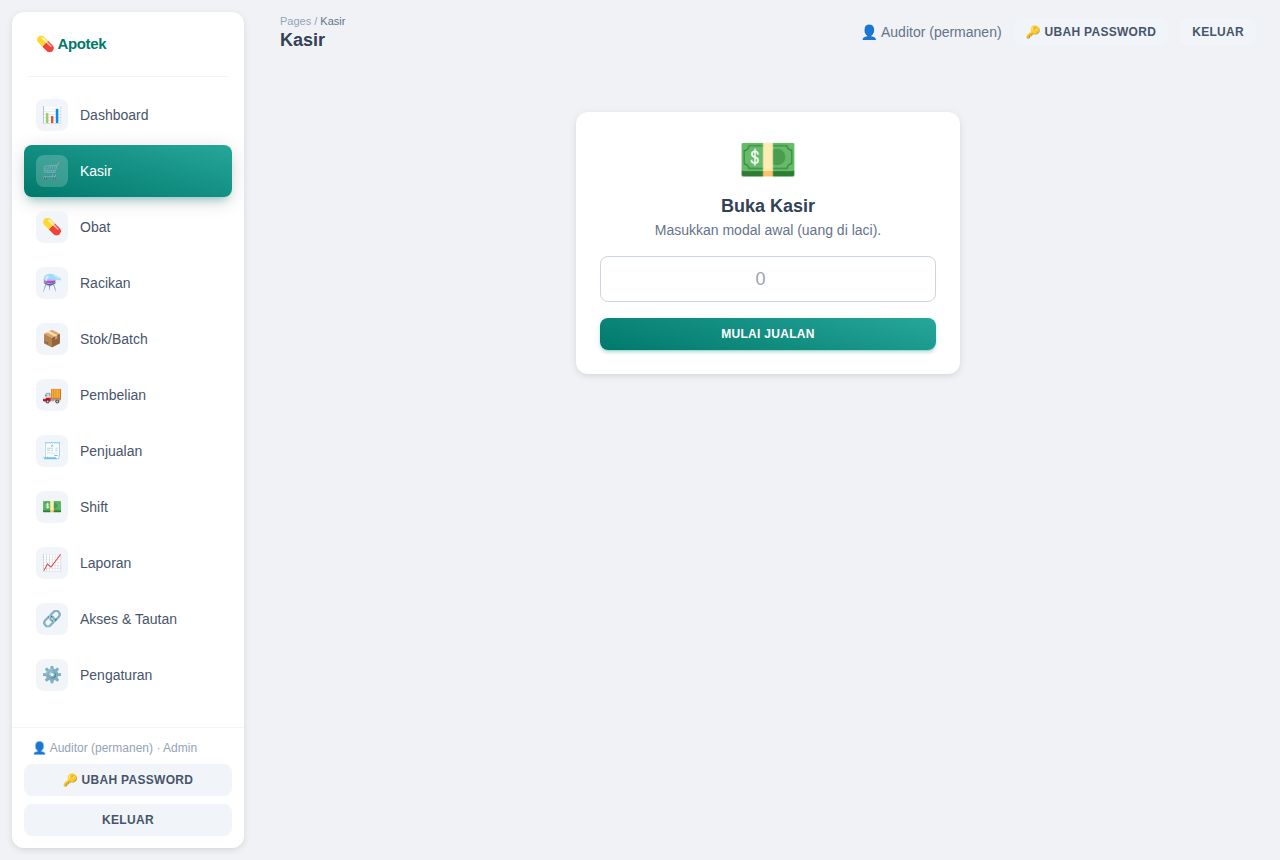This screenshot has width=1280, height=860.
Task: Open Akses & Tautan
Action: pos(128,619)
